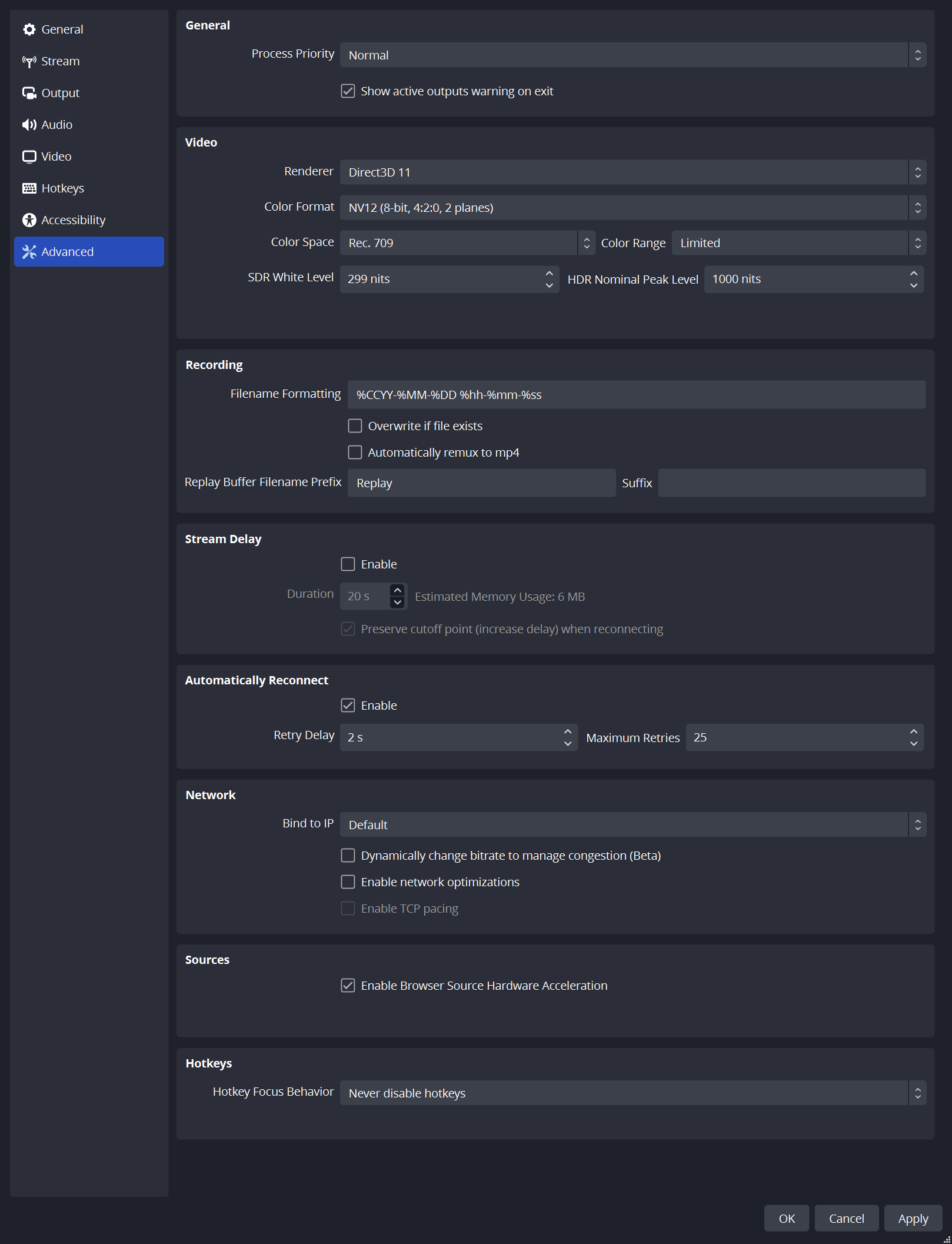The height and width of the screenshot is (1244, 952).
Task: Increase SDR White Level with up arrow
Action: point(548,273)
